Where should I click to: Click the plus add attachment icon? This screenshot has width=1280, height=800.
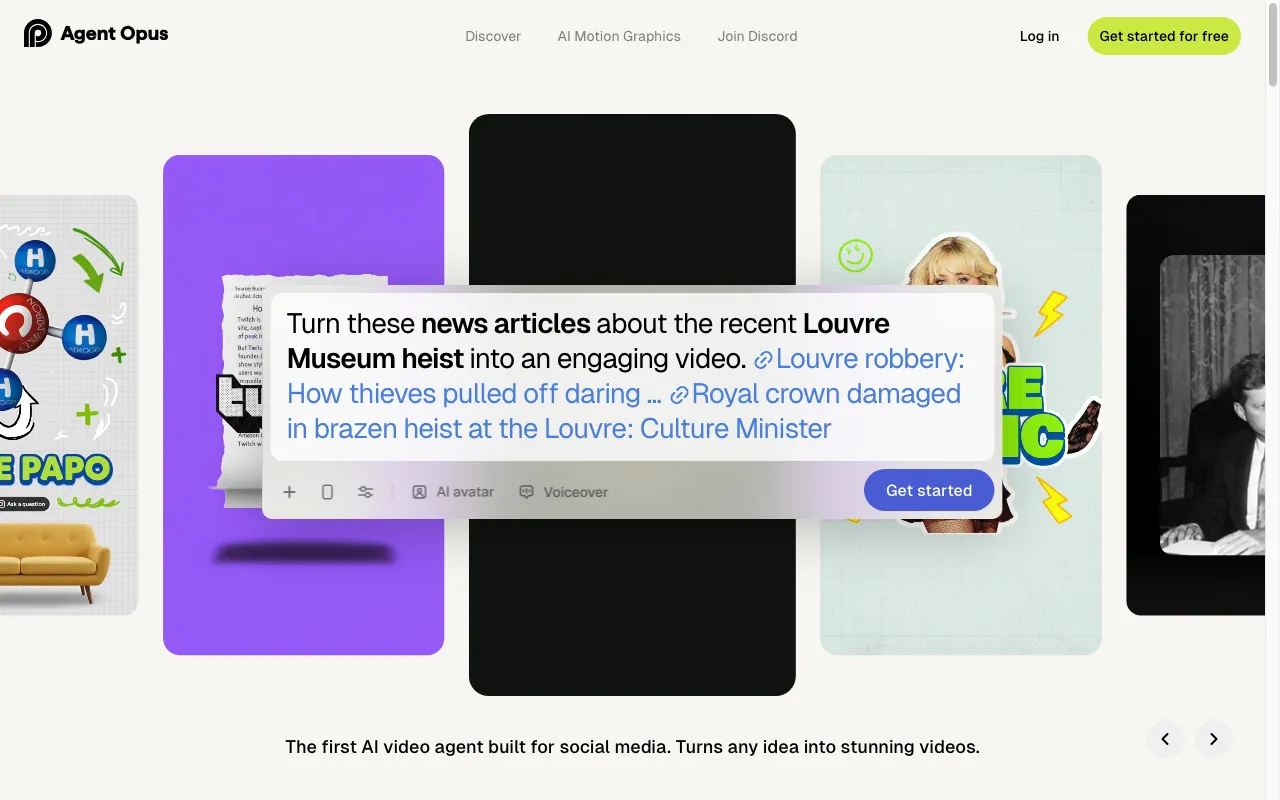(289, 492)
